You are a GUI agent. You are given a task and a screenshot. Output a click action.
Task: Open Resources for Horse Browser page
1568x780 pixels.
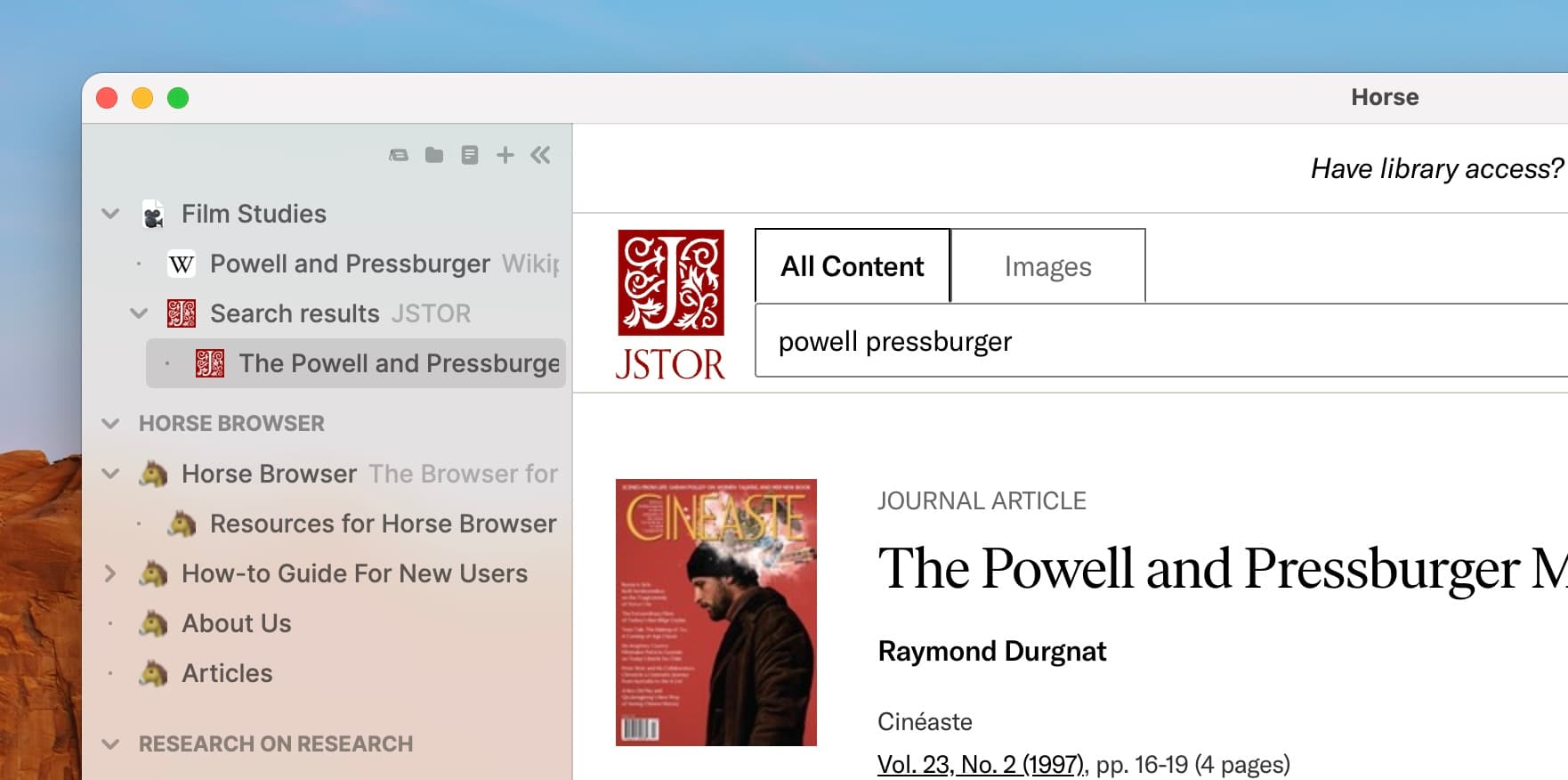(384, 524)
